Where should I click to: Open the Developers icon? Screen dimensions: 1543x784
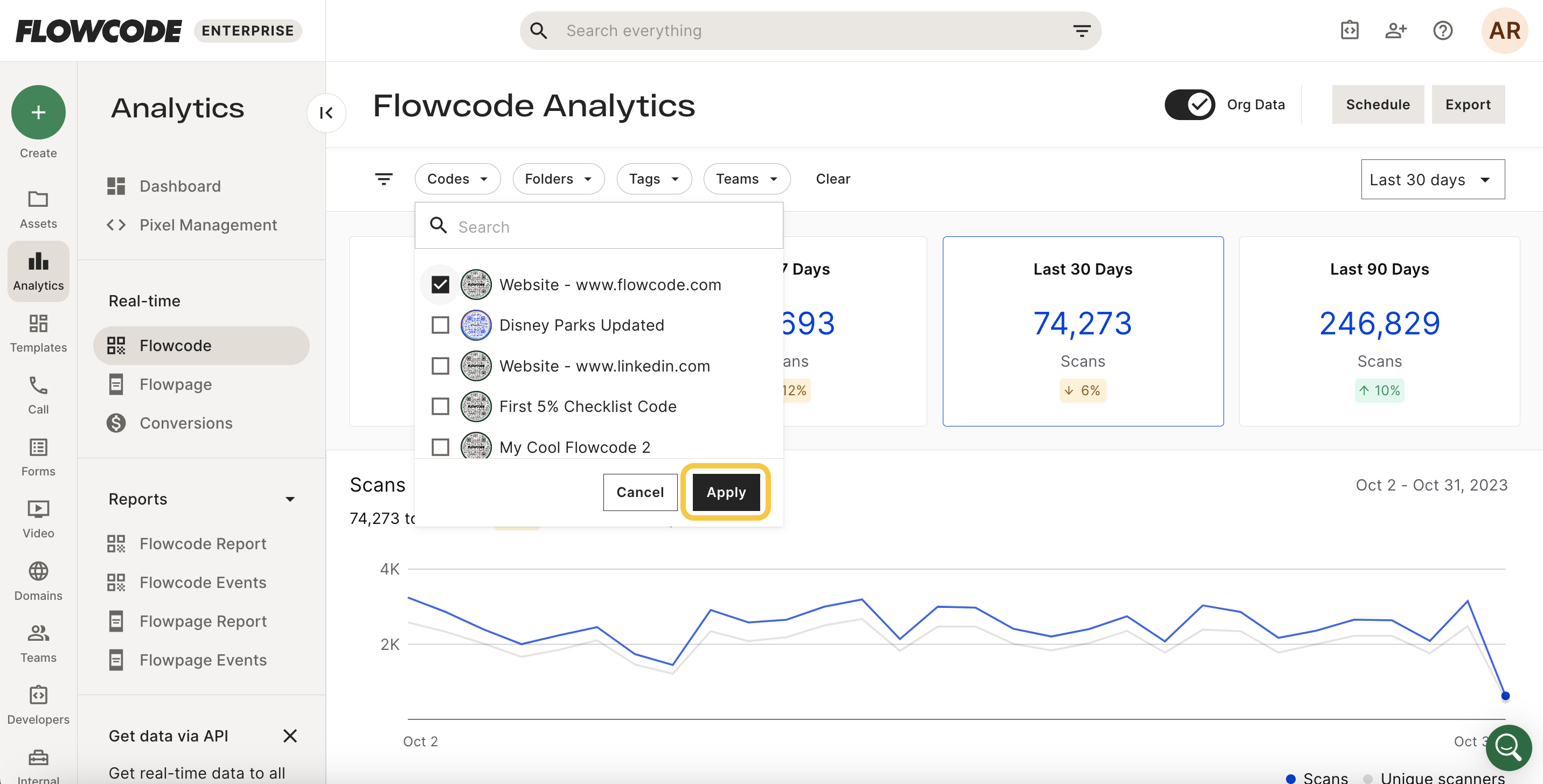click(38, 695)
